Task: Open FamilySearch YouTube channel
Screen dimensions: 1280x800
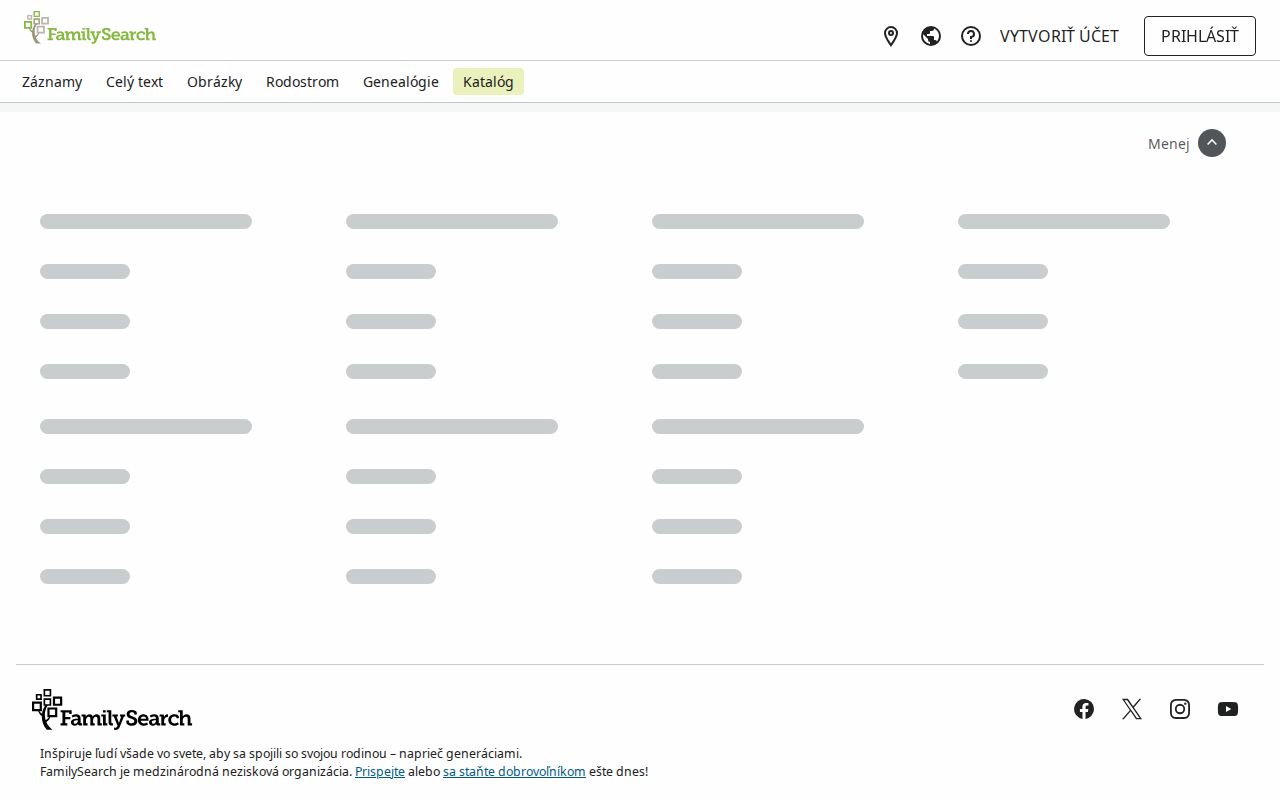Action: tap(1228, 709)
